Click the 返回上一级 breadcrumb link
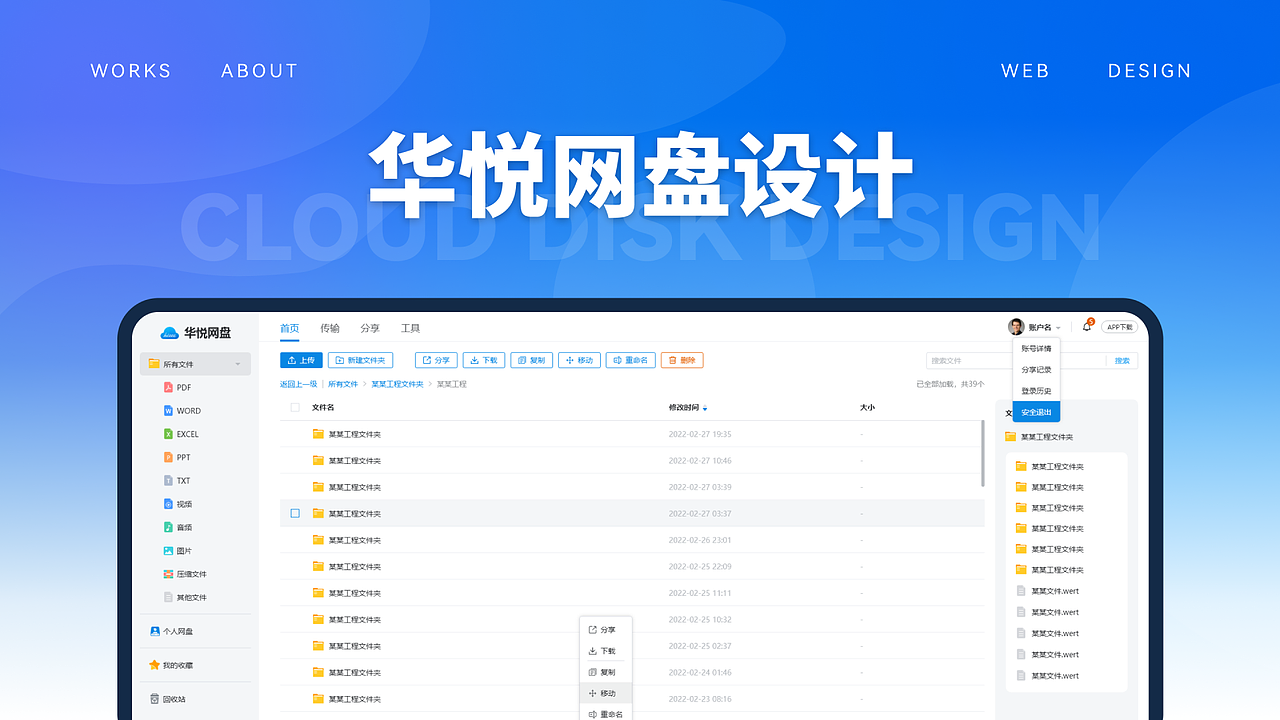Viewport: 1280px width, 720px height. [300, 382]
